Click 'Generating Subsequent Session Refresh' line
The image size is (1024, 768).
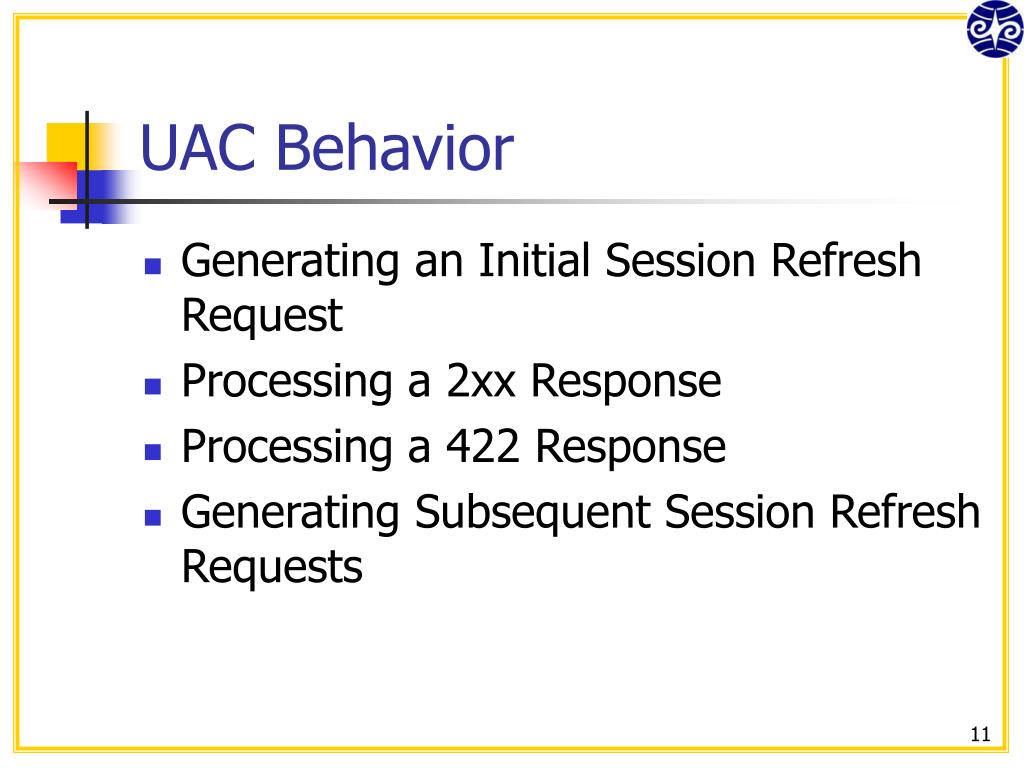(581, 513)
